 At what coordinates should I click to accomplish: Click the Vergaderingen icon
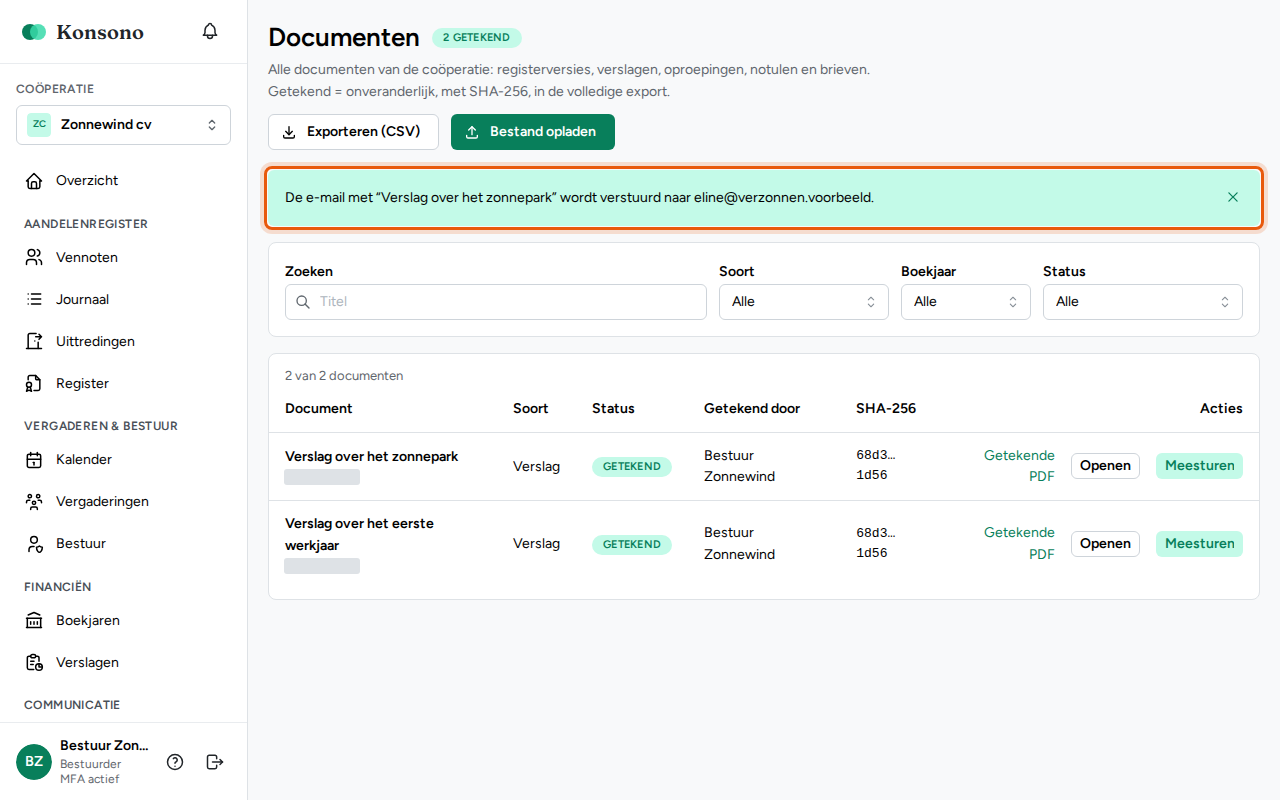35,502
